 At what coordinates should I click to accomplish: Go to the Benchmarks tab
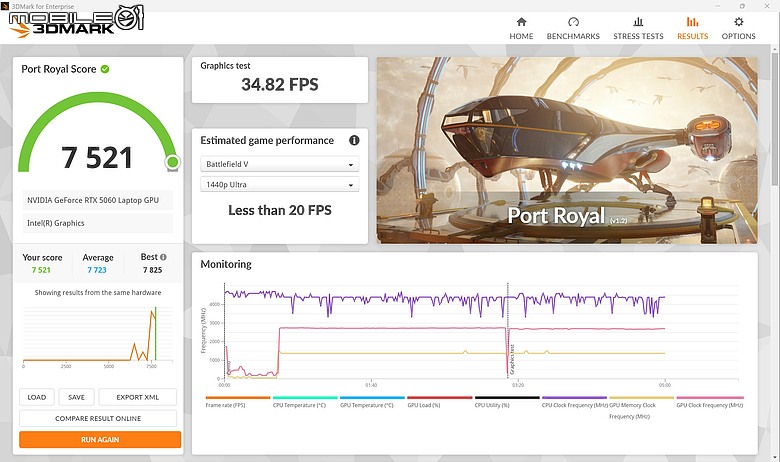[573, 28]
